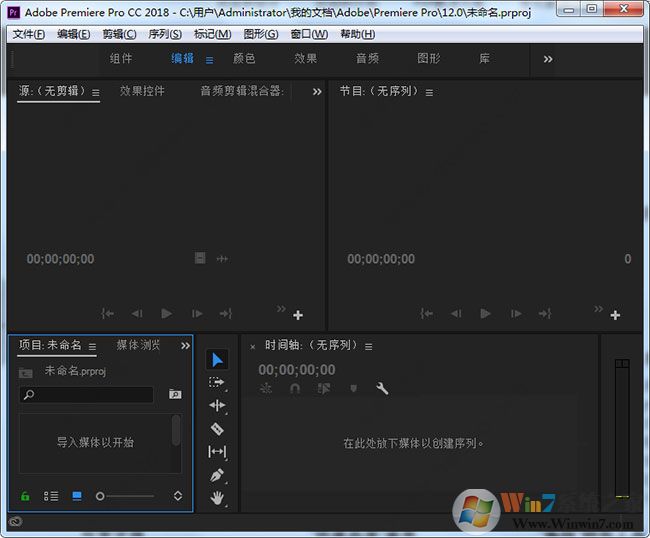Expand hidden workspaces with double chevron
This screenshot has height=538, width=650.
point(548,59)
